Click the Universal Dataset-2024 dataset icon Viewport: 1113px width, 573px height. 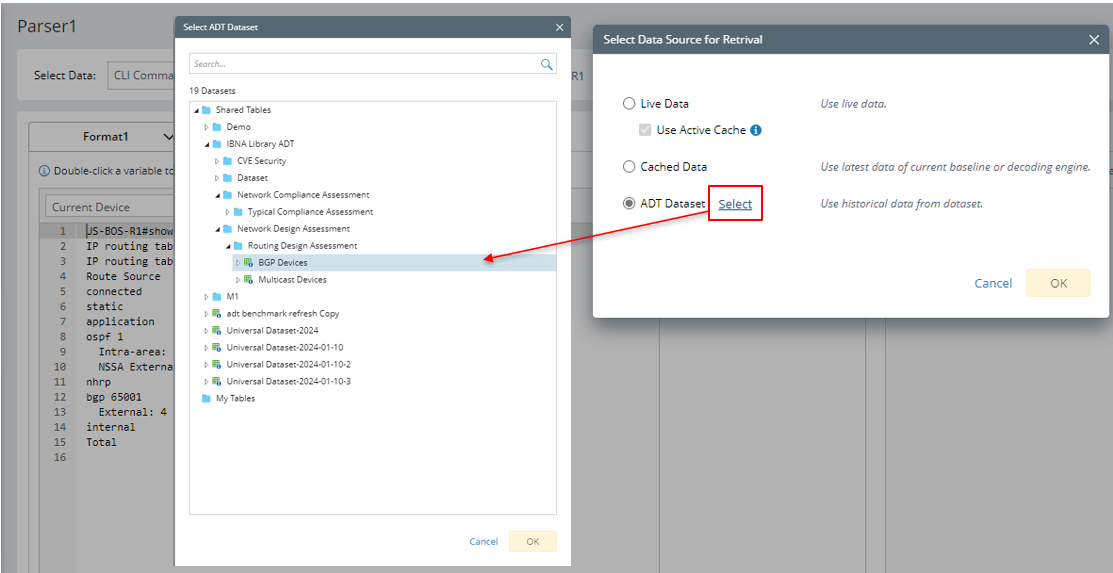[x=216, y=330]
